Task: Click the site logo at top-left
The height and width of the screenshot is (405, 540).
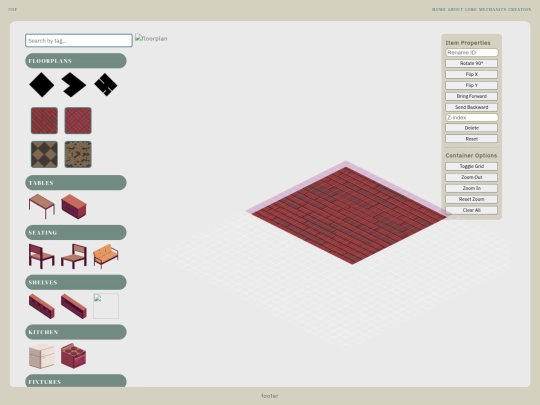Action: pos(13,9)
